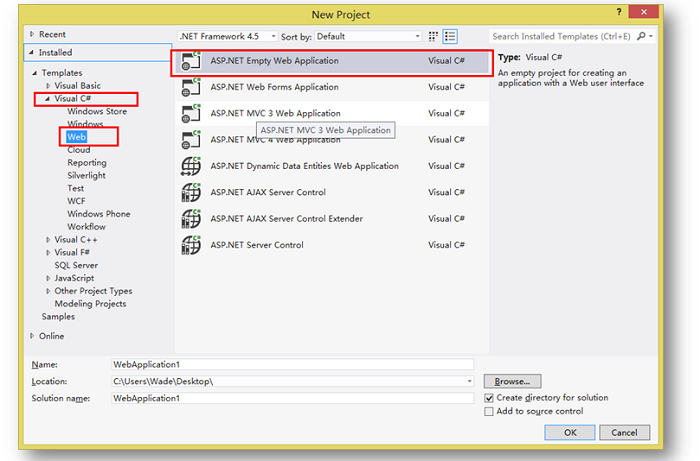The height and width of the screenshot is (461, 700).
Task: Click the ASP.NET MVC 4 Web Application icon
Action: [191, 140]
